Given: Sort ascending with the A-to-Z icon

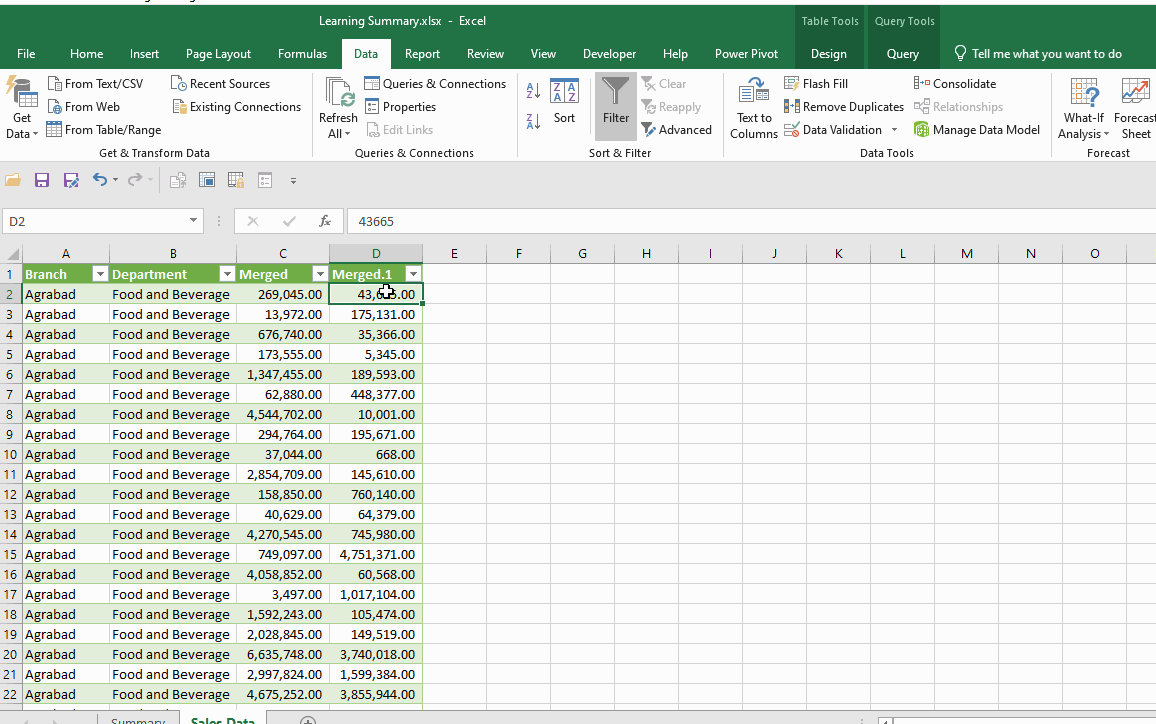Looking at the screenshot, I should 533,91.
